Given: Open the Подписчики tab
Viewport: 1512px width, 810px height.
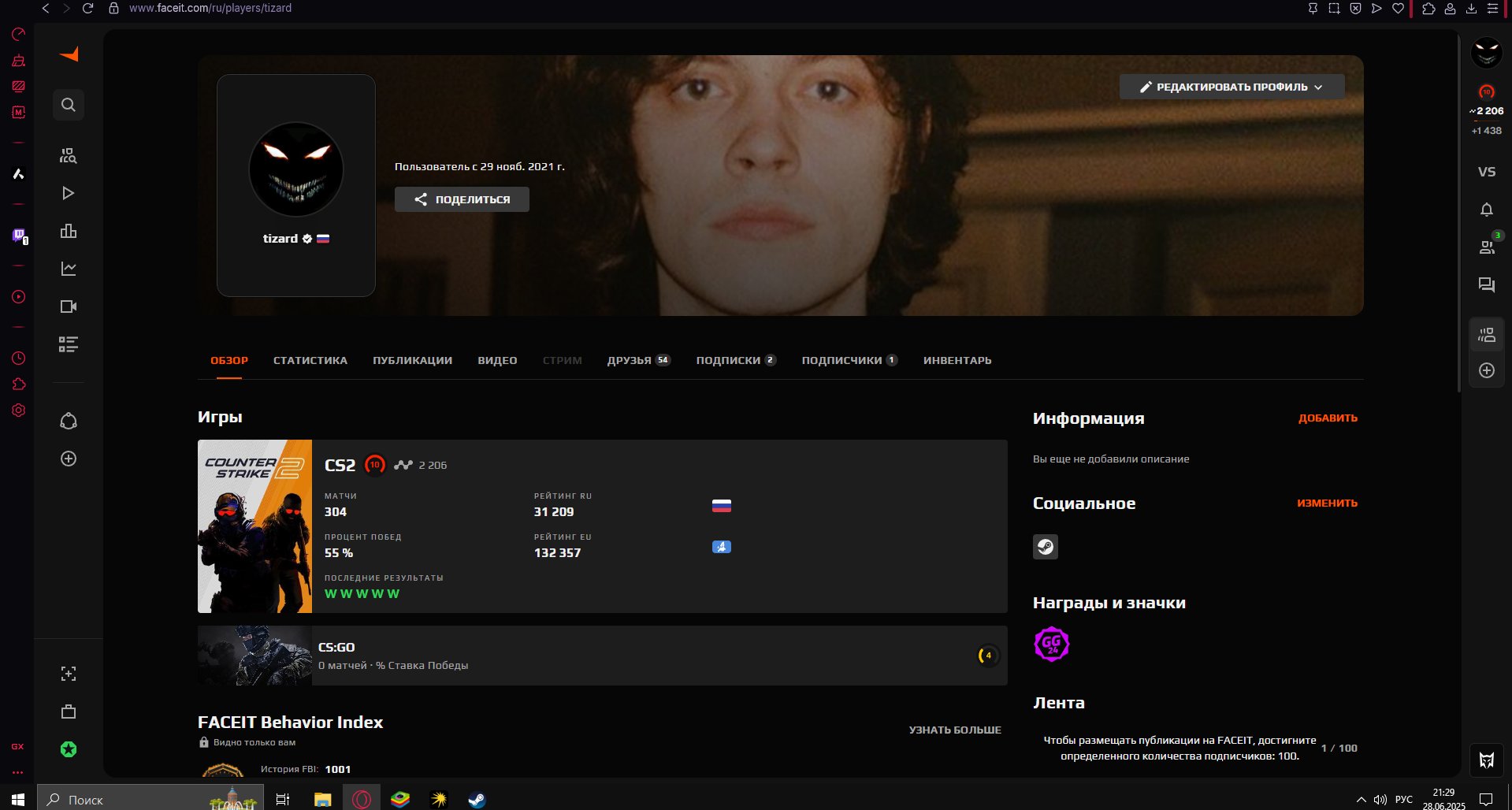Looking at the screenshot, I should [x=850, y=360].
